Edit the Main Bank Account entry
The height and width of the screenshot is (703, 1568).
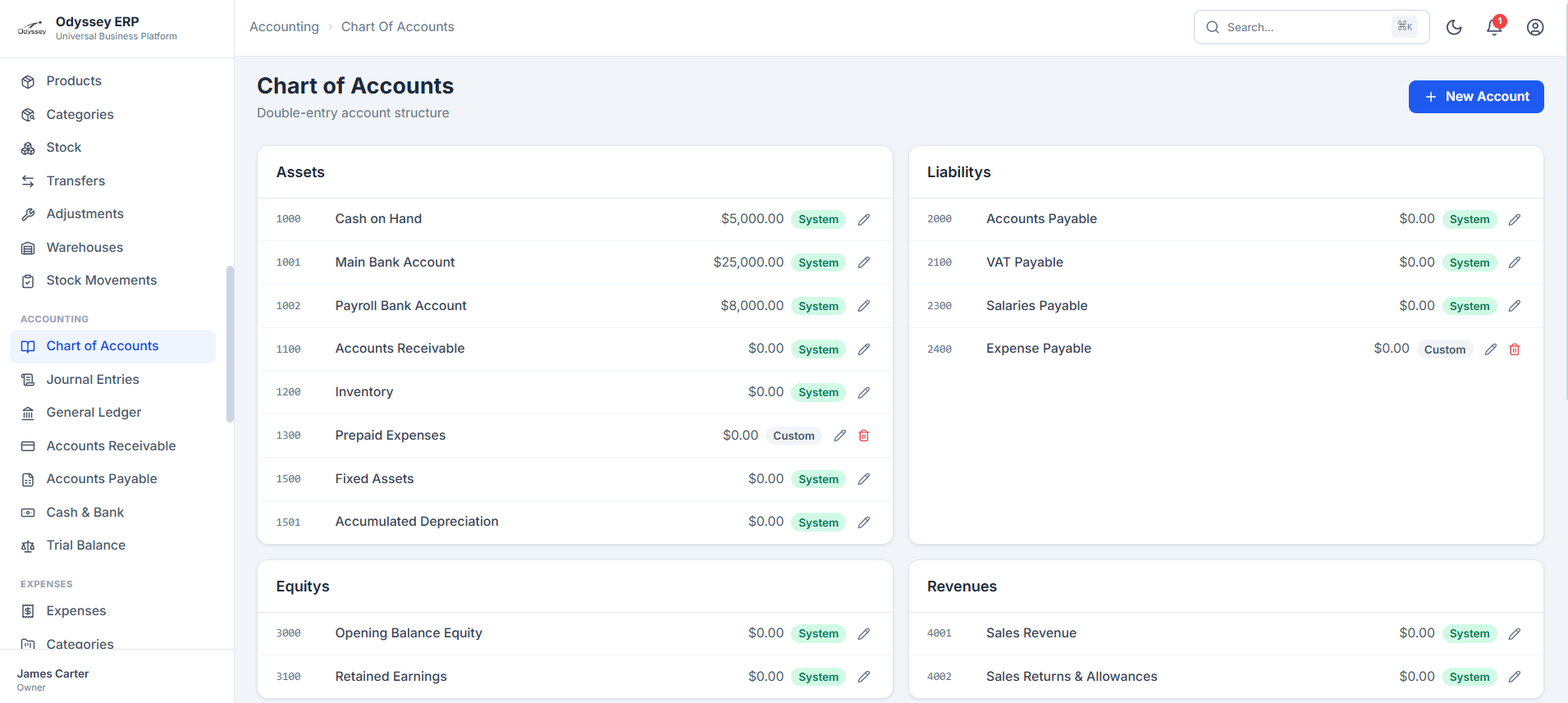click(864, 262)
